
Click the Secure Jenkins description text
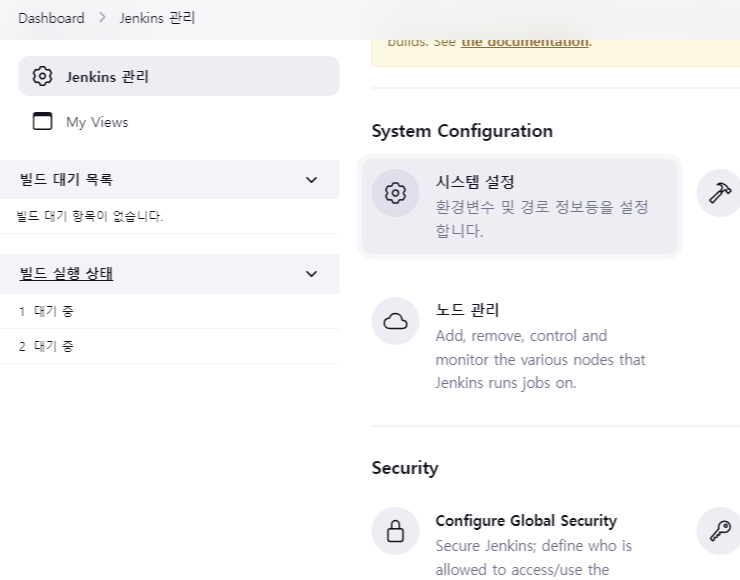[533, 557]
